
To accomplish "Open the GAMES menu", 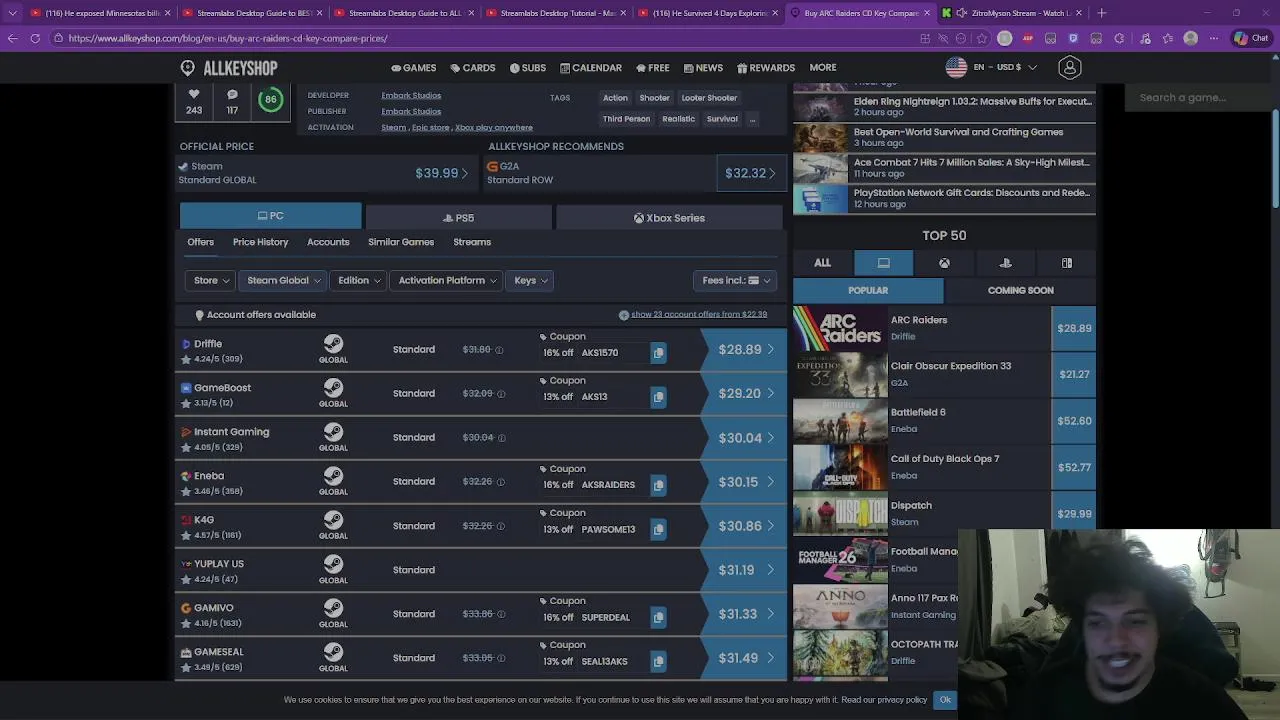I will pos(413,68).
